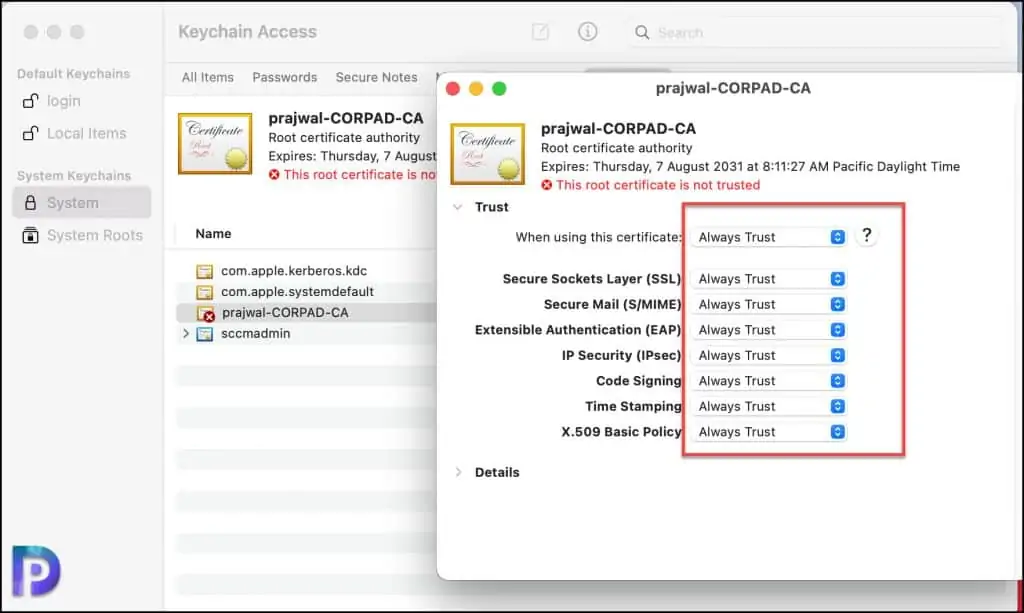Click the prajwal-CORPAD-CA heading in main window
Image resolution: width=1024 pixels, height=613 pixels.
[346, 118]
